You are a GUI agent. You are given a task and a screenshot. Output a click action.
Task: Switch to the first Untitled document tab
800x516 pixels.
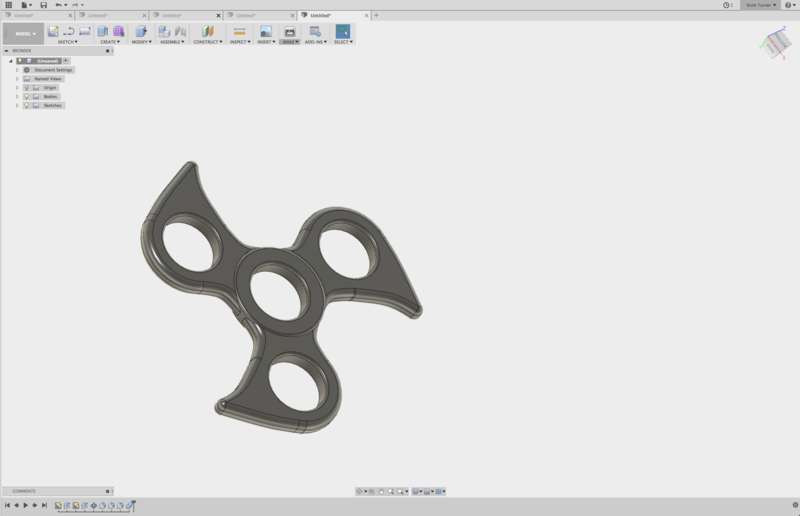(40, 16)
